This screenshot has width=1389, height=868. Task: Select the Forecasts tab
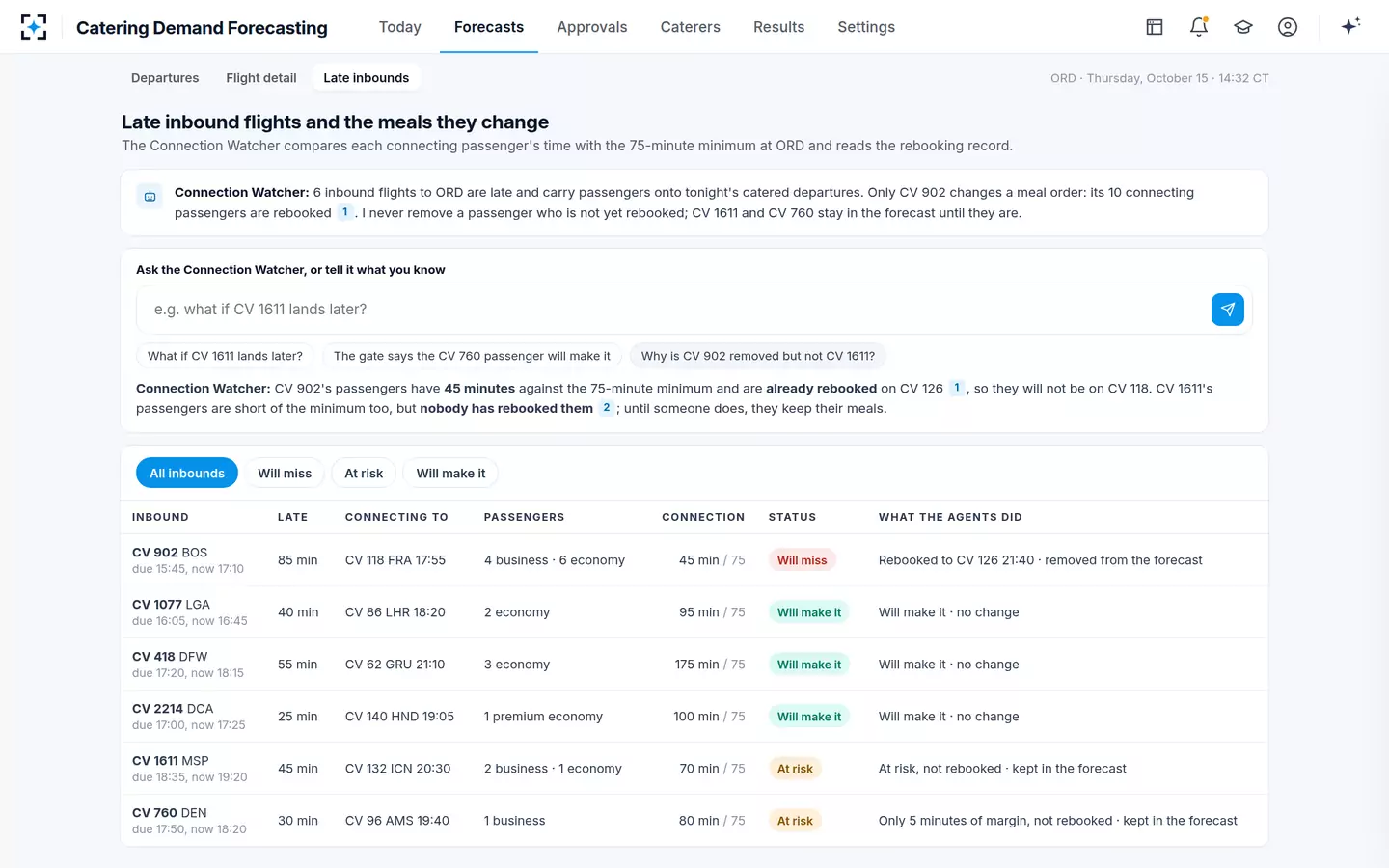489,27
